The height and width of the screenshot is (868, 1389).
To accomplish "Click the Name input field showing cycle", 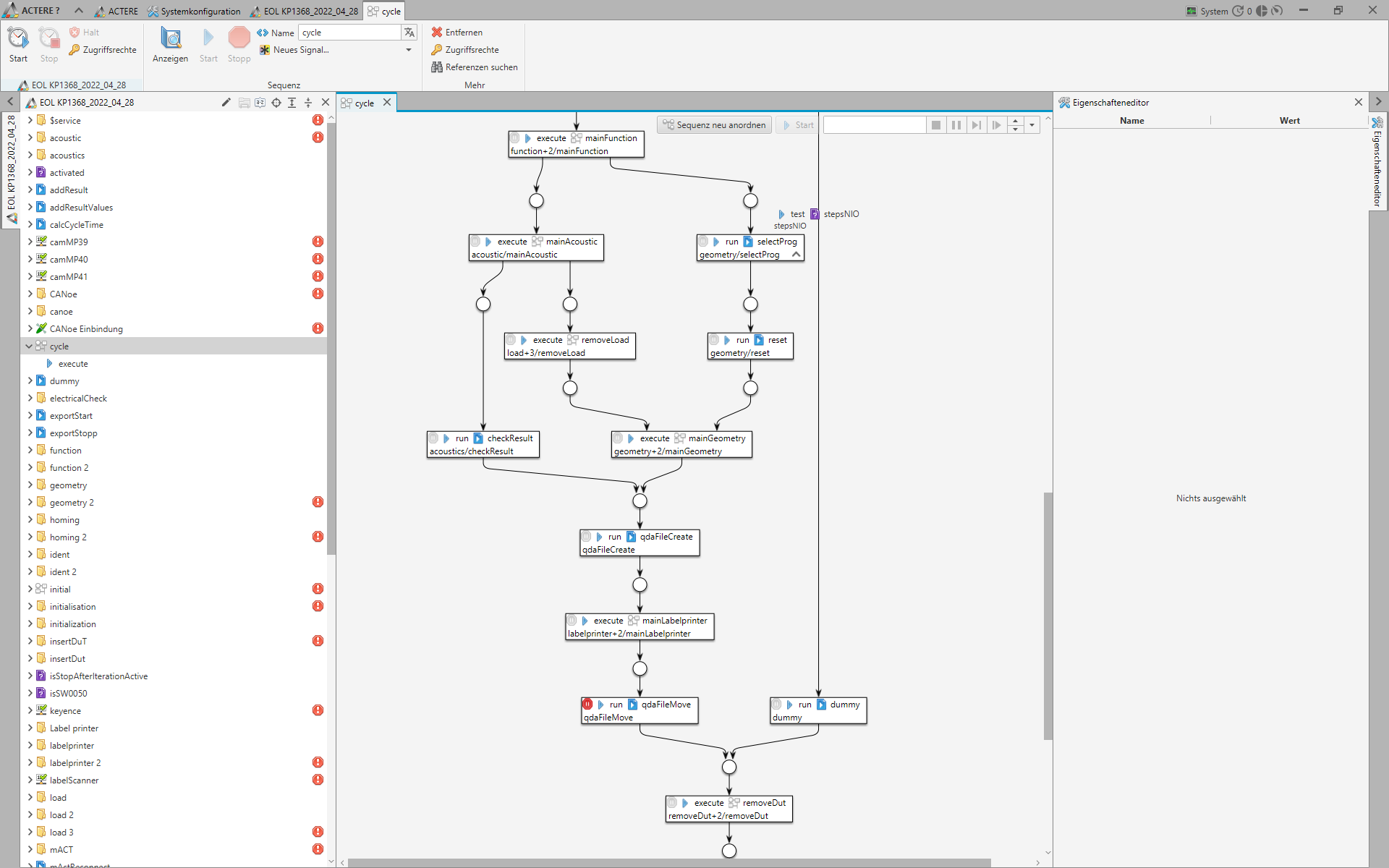I will [x=349, y=33].
